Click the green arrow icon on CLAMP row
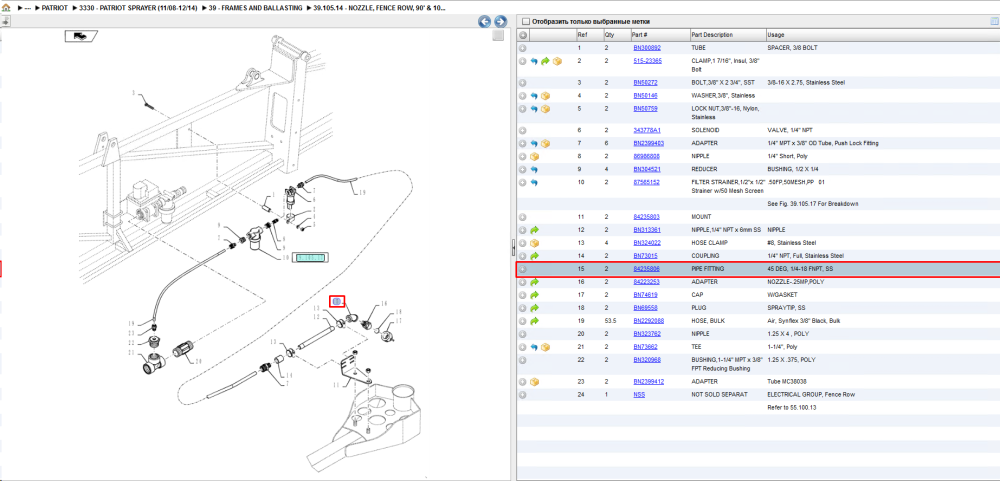 tap(545, 61)
